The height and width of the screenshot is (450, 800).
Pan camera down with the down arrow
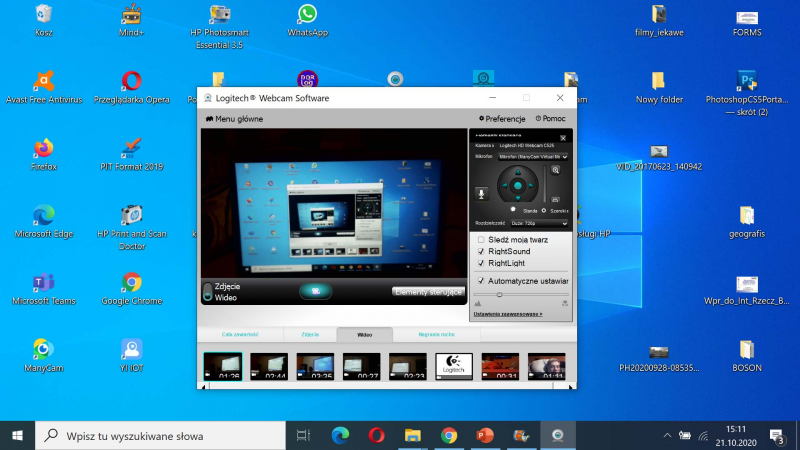coord(518,198)
